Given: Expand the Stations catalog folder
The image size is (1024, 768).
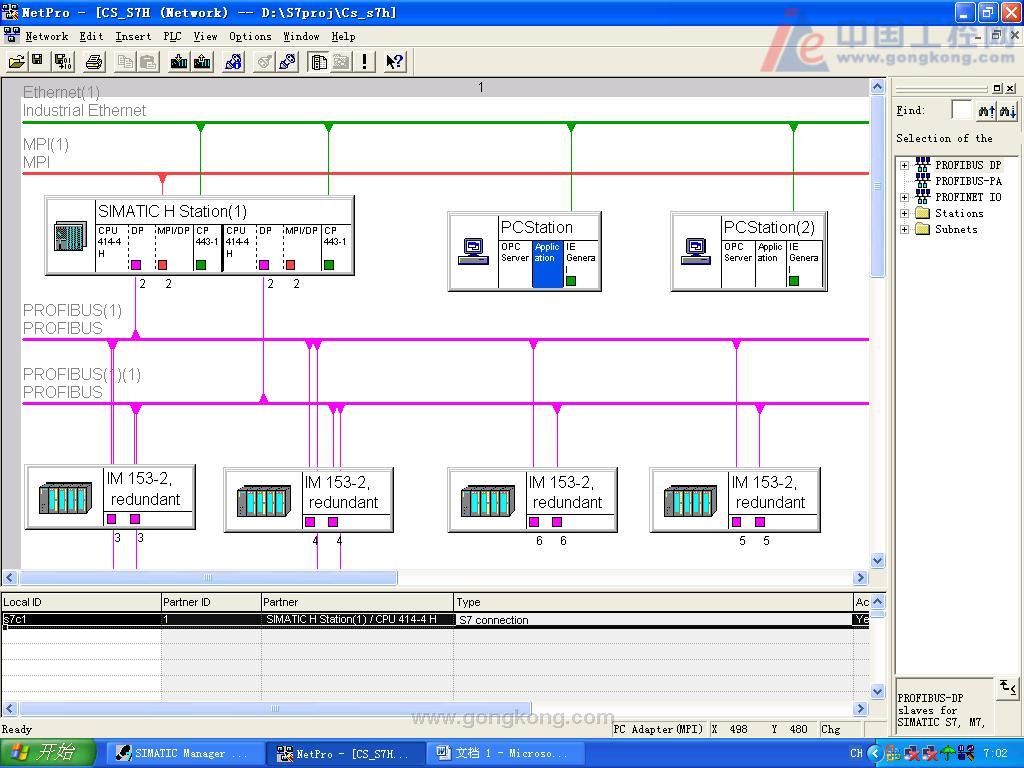Looking at the screenshot, I should (x=904, y=213).
